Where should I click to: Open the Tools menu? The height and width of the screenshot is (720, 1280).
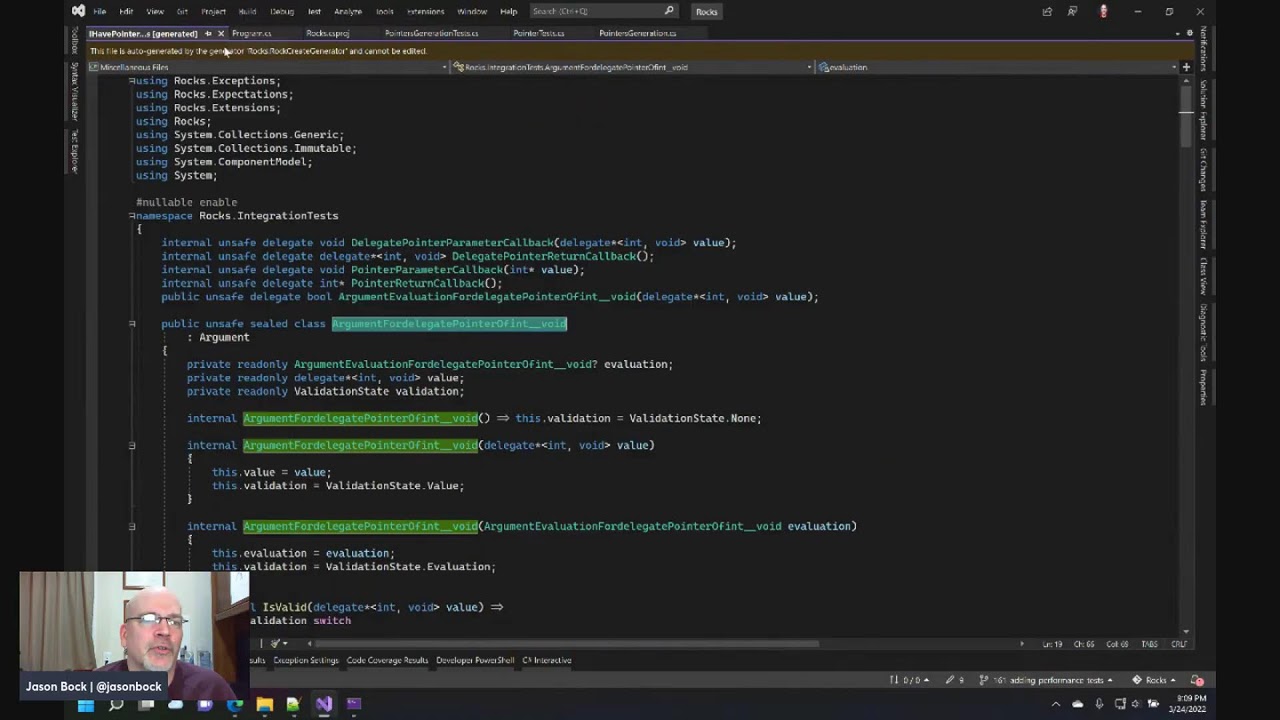[385, 12]
